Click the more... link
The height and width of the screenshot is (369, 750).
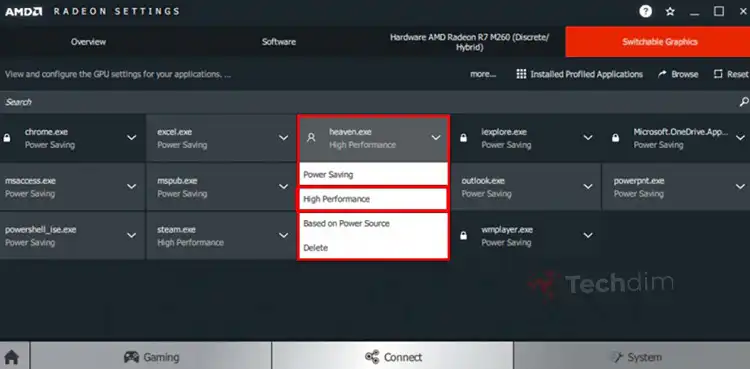(x=483, y=74)
